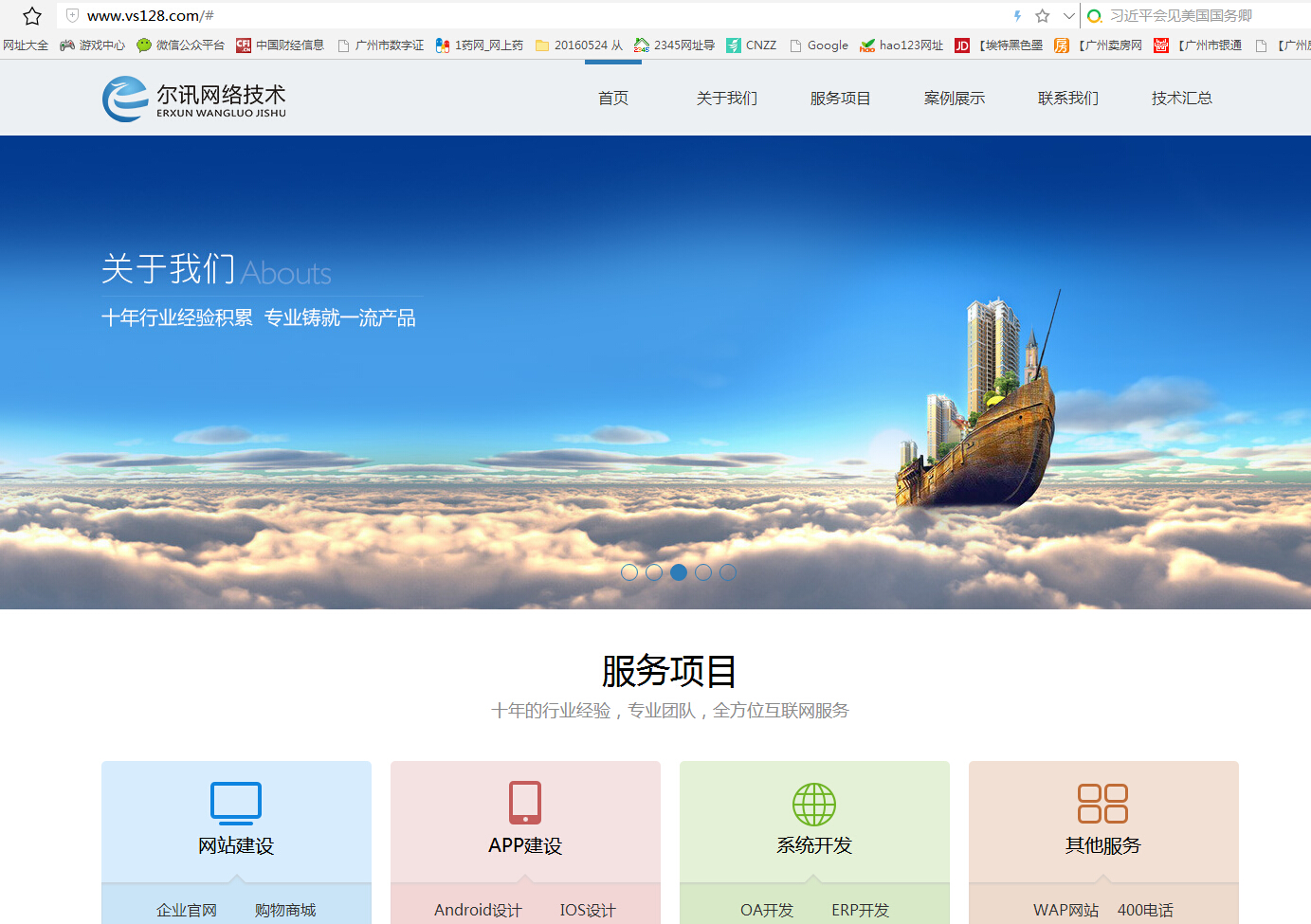Select the second carousel slide dot

click(654, 572)
